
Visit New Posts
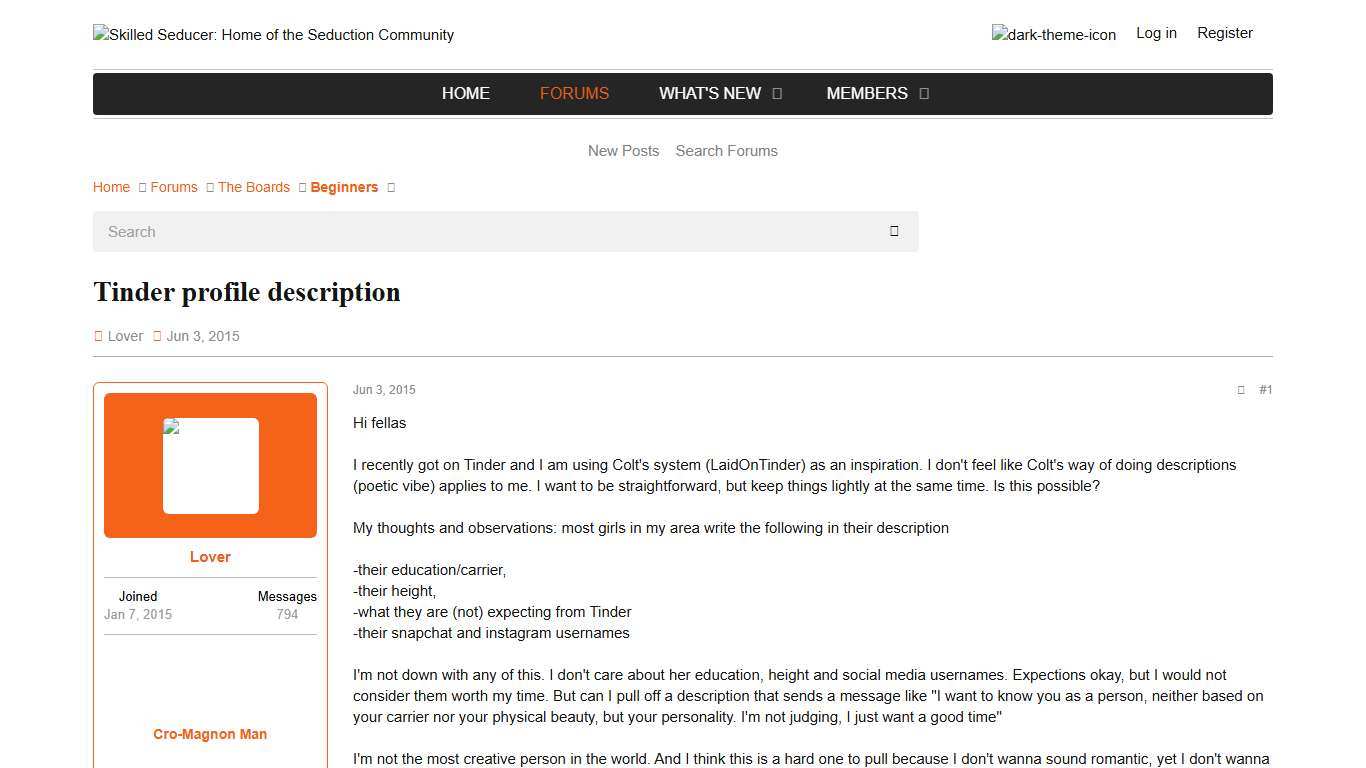pyautogui.click(x=623, y=150)
